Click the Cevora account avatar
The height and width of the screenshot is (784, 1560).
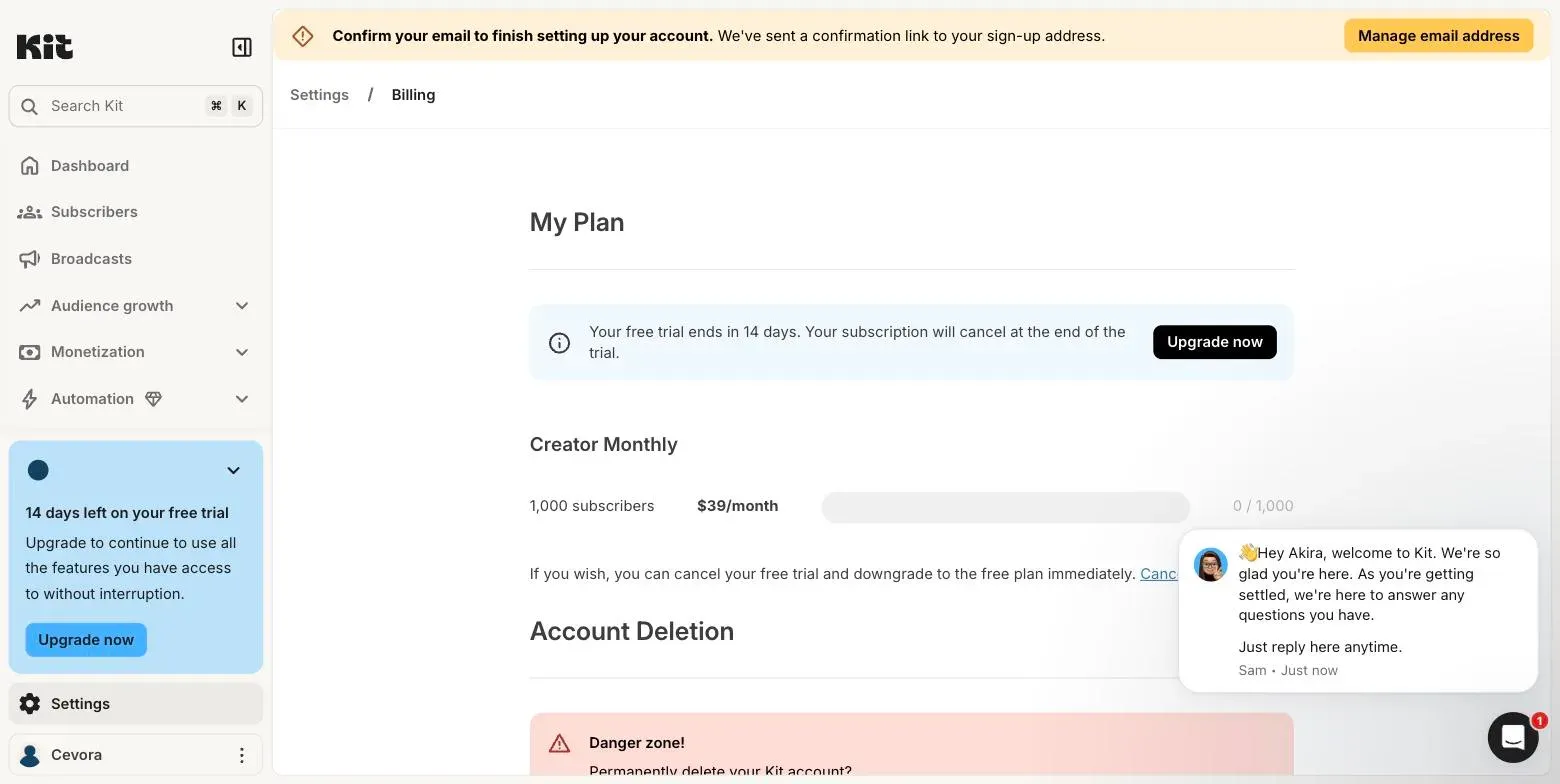click(30, 756)
